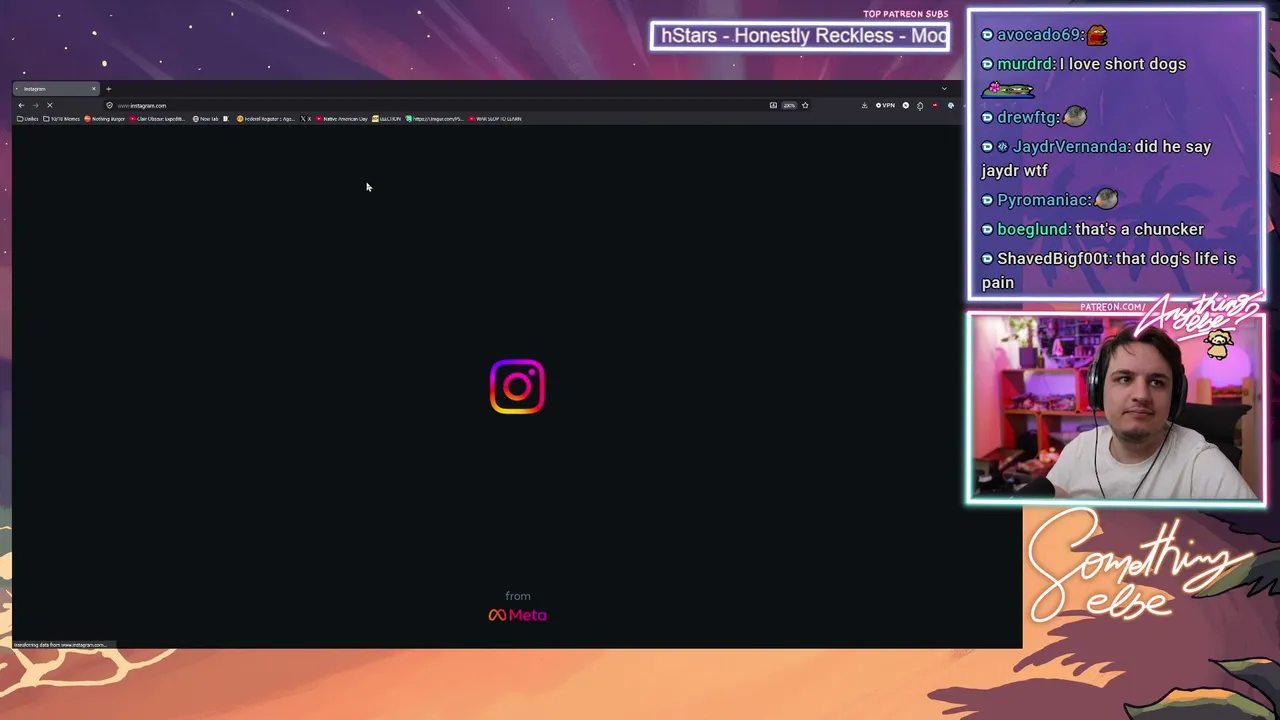Open the WAR SLOP TO LEARN bookmark
The image size is (1280, 720).
[x=496, y=119]
